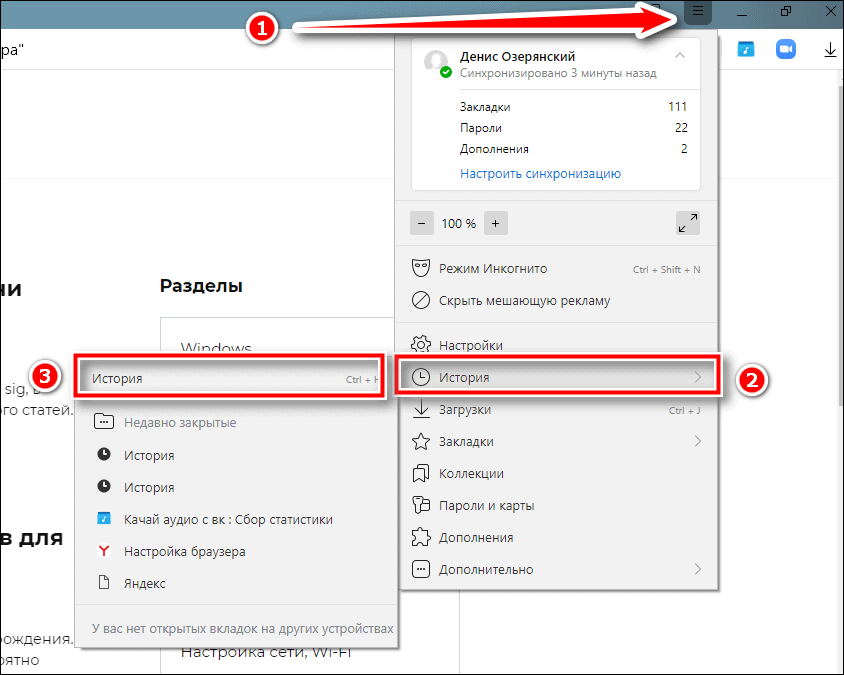Click the blue music note extension icon
This screenshot has height=675, width=844.
click(745, 49)
